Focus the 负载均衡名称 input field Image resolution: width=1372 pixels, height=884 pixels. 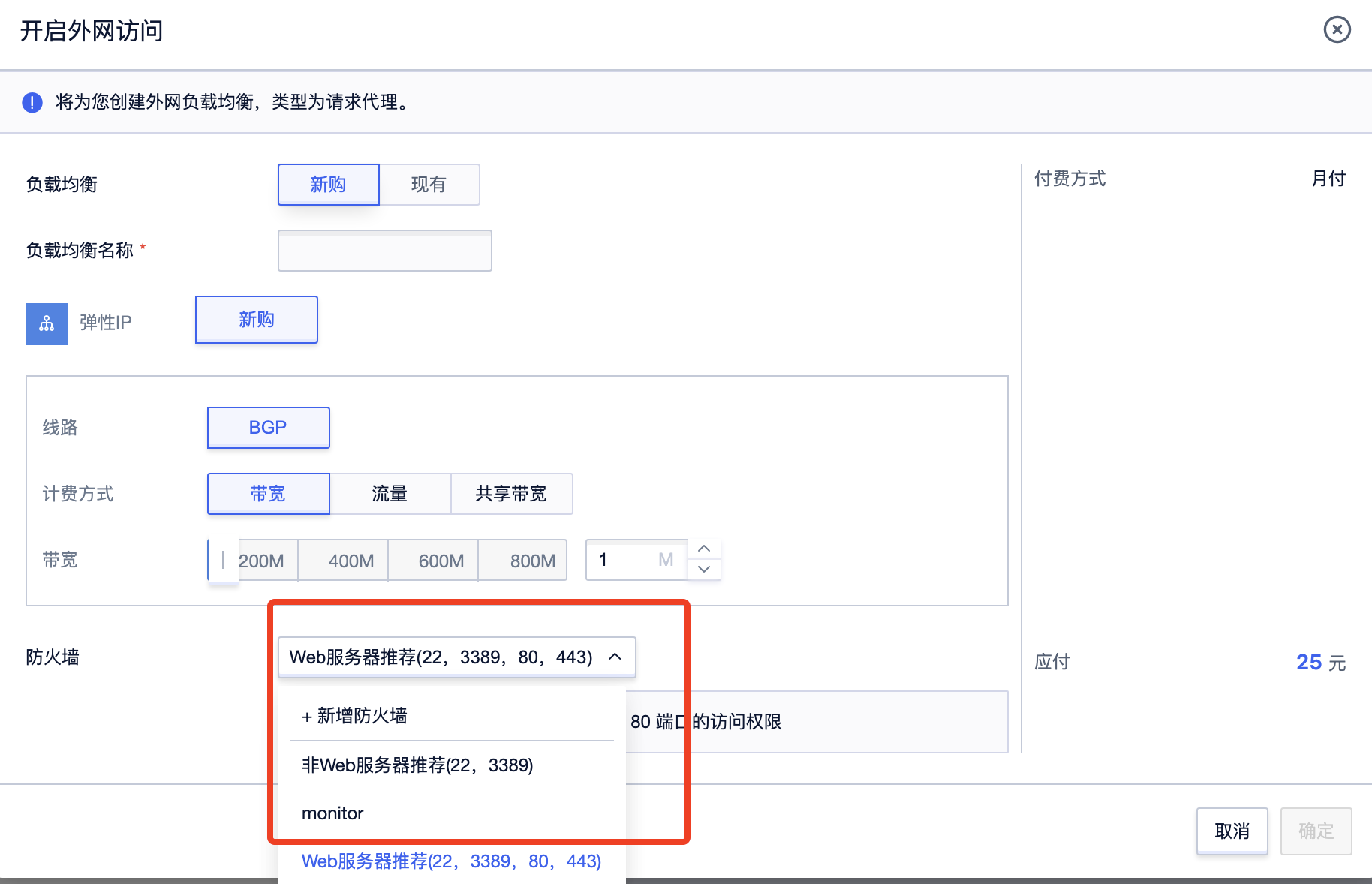(x=385, y=251)
